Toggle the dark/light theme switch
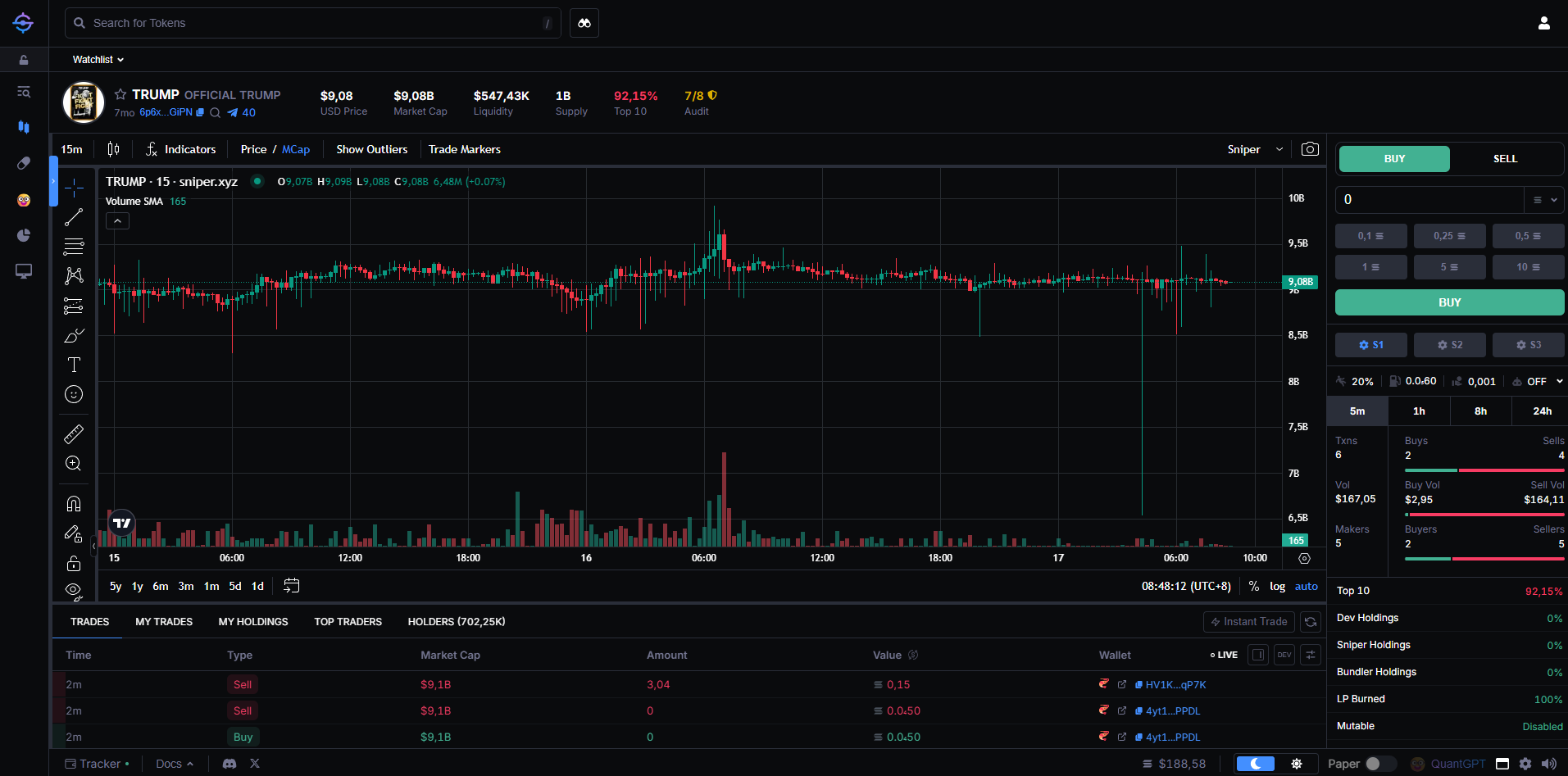The image size is (1568, 776). (1255, 764)
